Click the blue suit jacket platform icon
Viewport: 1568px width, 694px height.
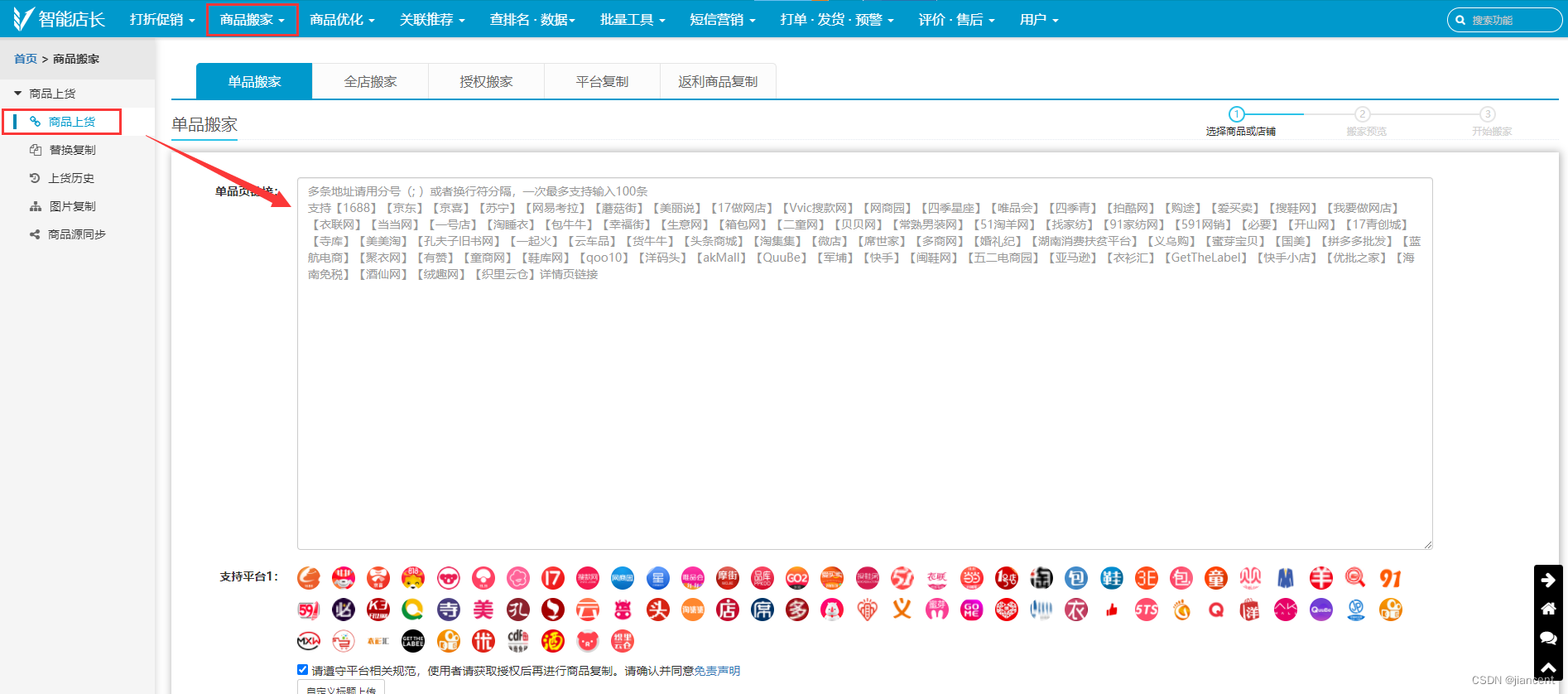click(x=1286, y=578)
